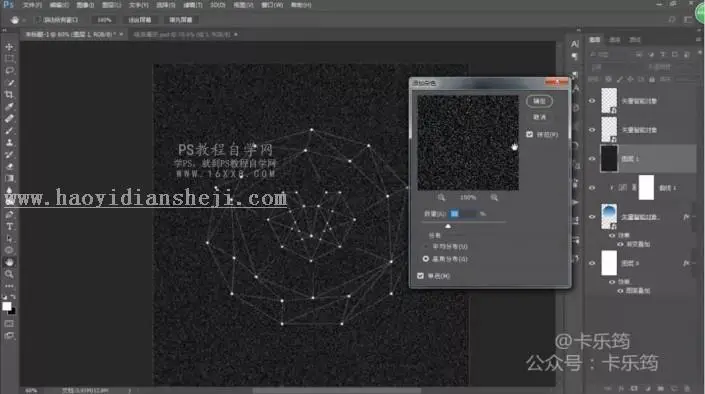
Task: Select the Clone Stamp tool
Action: pyautogui.click(x=9, y=143)
